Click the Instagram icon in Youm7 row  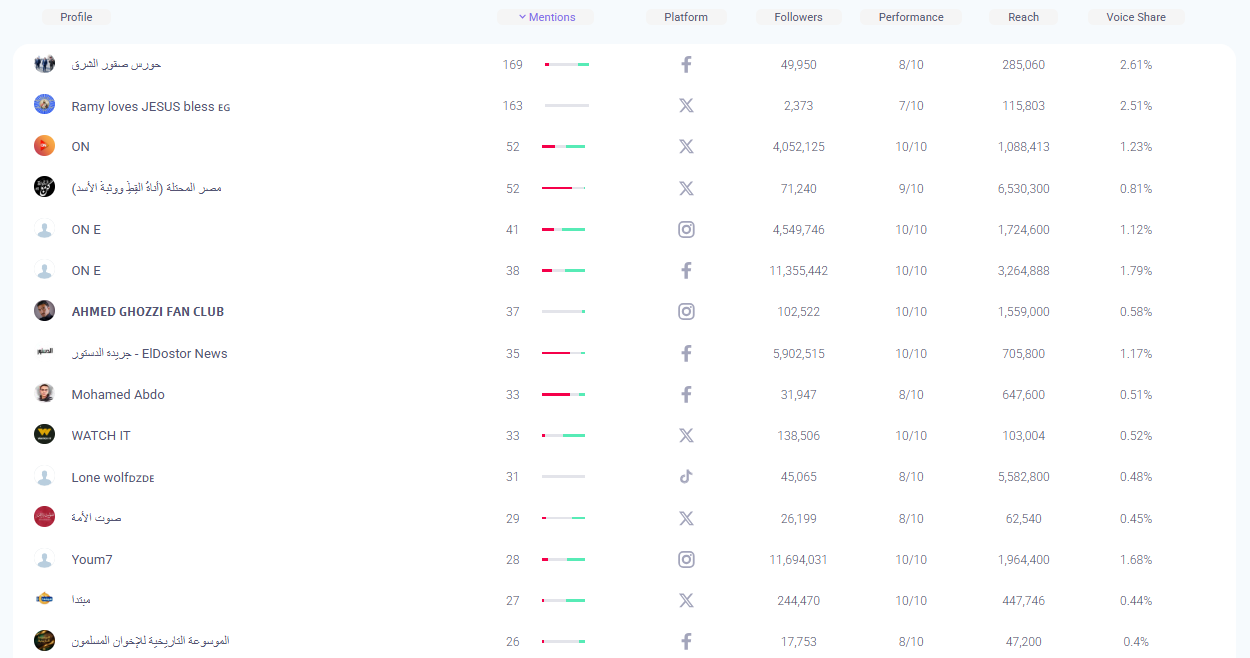click(x=686, y=560)
